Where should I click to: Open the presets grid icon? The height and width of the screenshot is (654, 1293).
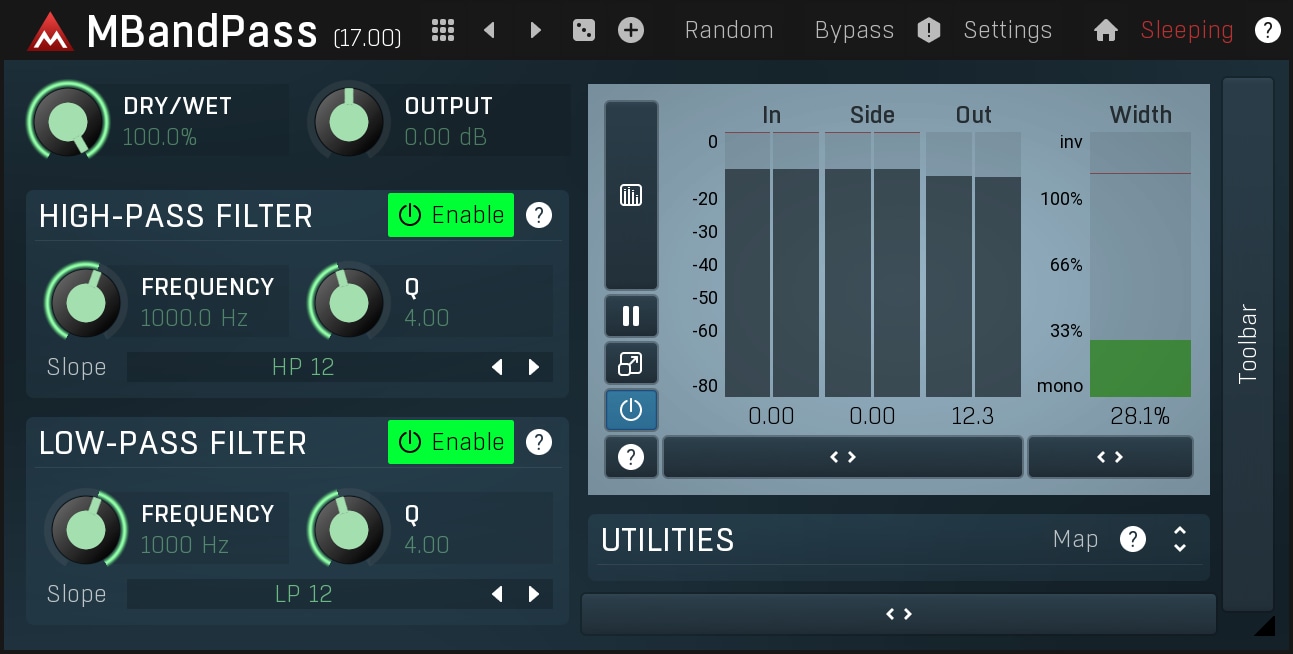[x=443, y=30]
